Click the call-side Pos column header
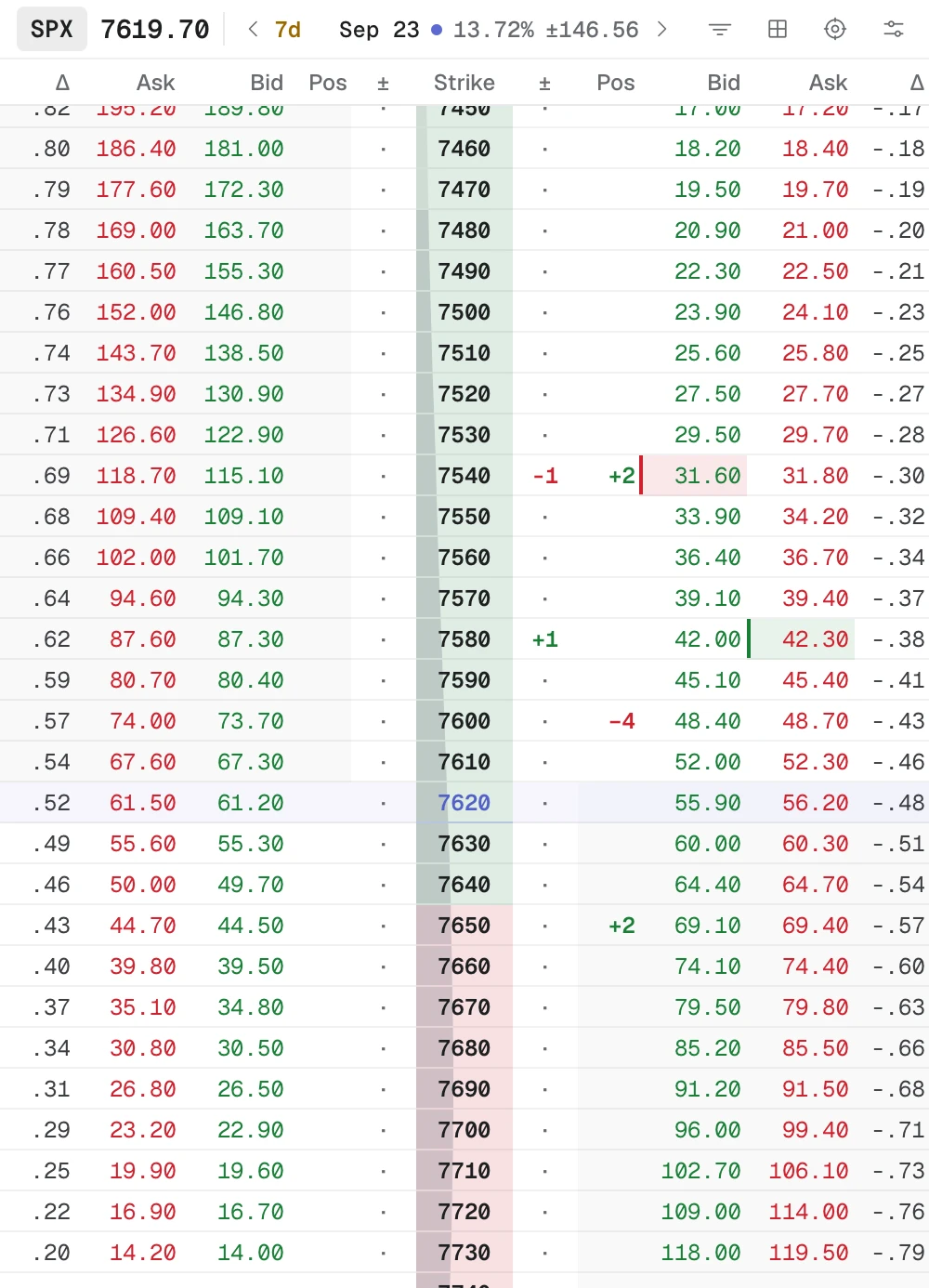The width and height of the screenshot is (929, 1288). (x=328, y=83)
